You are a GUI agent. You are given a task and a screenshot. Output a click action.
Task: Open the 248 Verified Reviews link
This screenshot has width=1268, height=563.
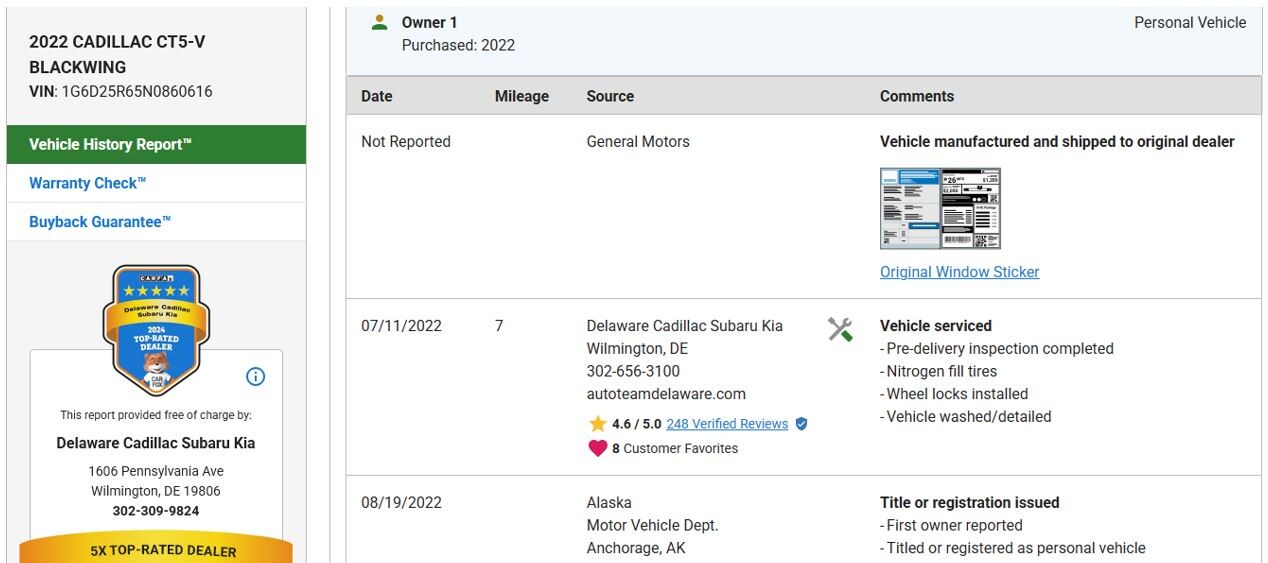coord(727,424)
